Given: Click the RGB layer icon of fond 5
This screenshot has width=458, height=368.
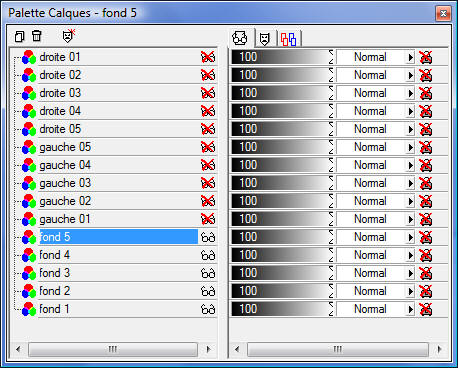Looking at the screenshot, I should [29, 237].
